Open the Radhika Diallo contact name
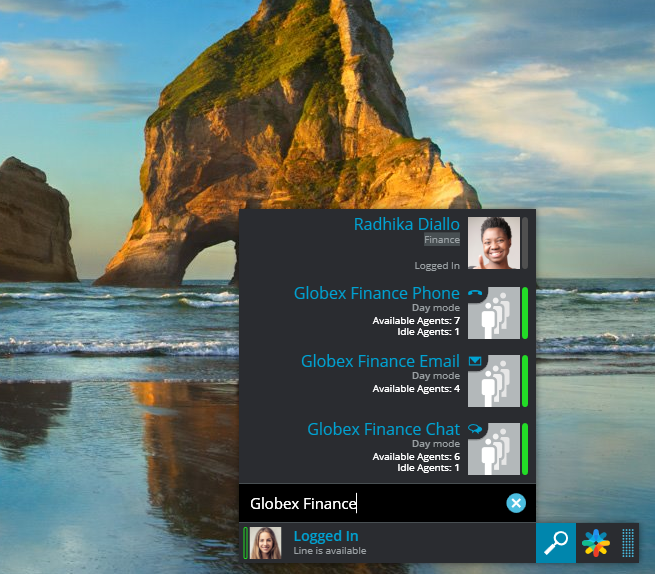The height and width of the screenshot is (574, 655). pyautogui.click(x=406, y=224)
